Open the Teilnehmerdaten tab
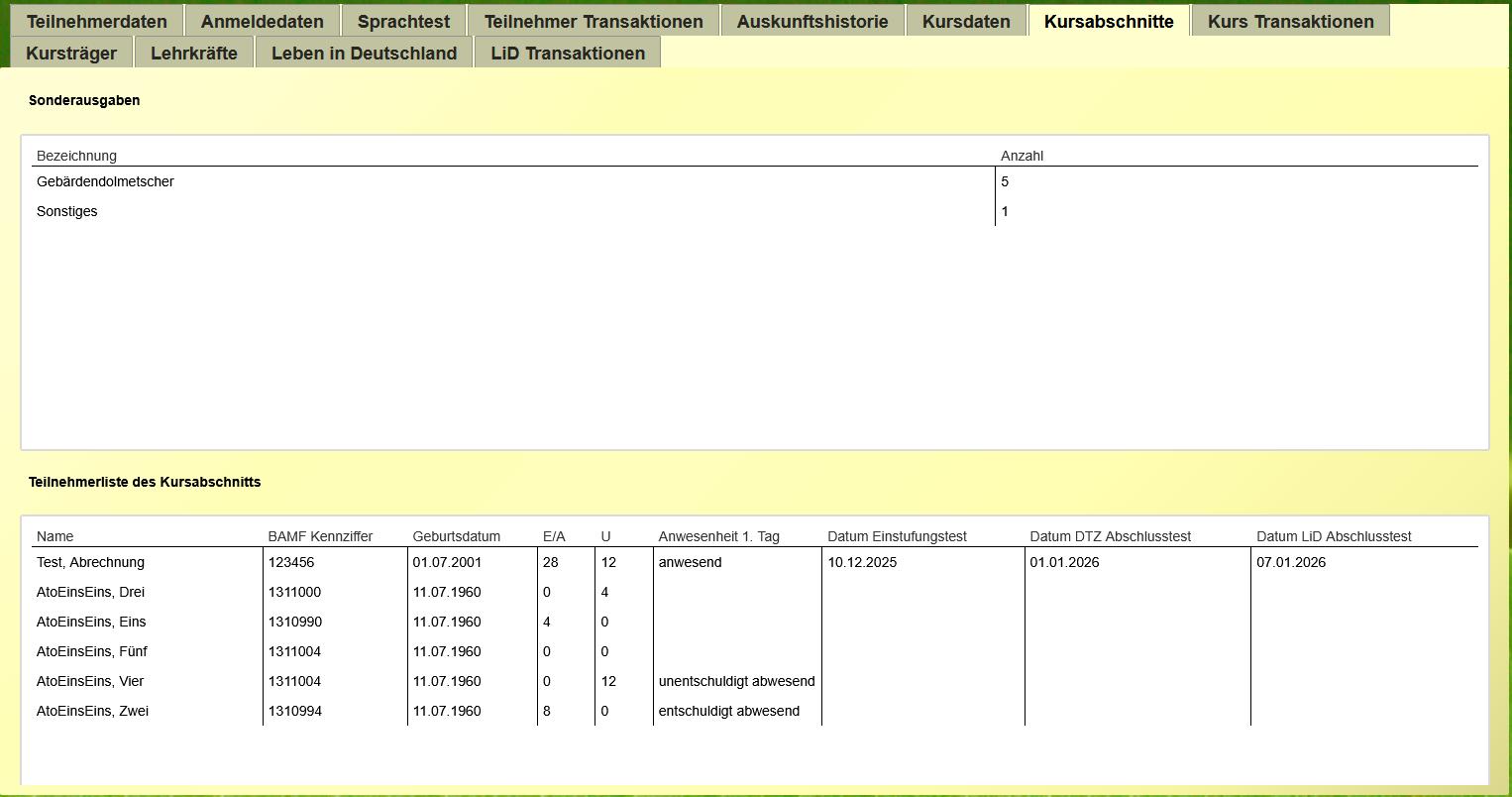The image size is (1512, 797). [x=97, y=21]
